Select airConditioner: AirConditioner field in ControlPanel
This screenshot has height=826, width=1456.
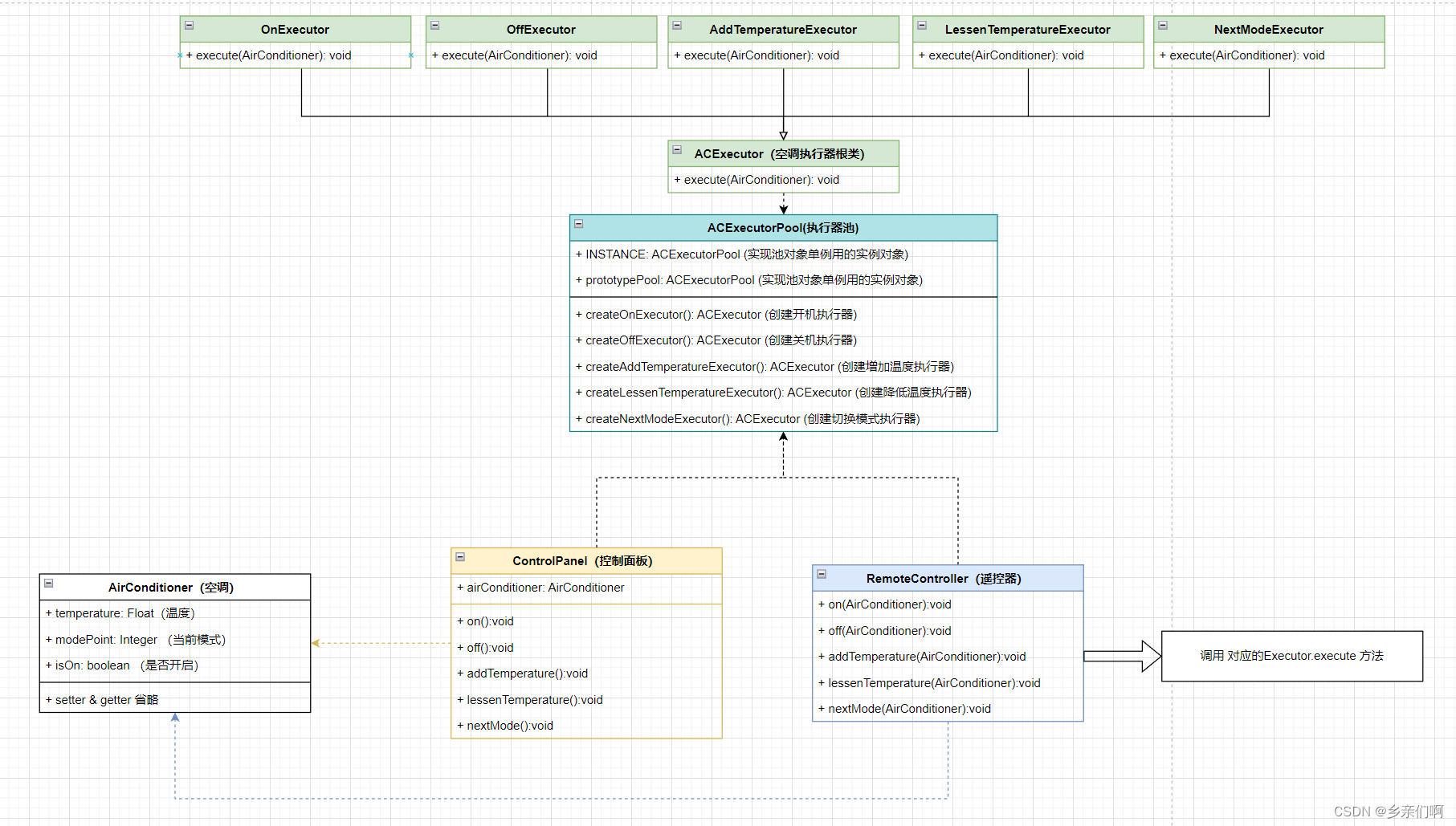(x=587, y=588)
